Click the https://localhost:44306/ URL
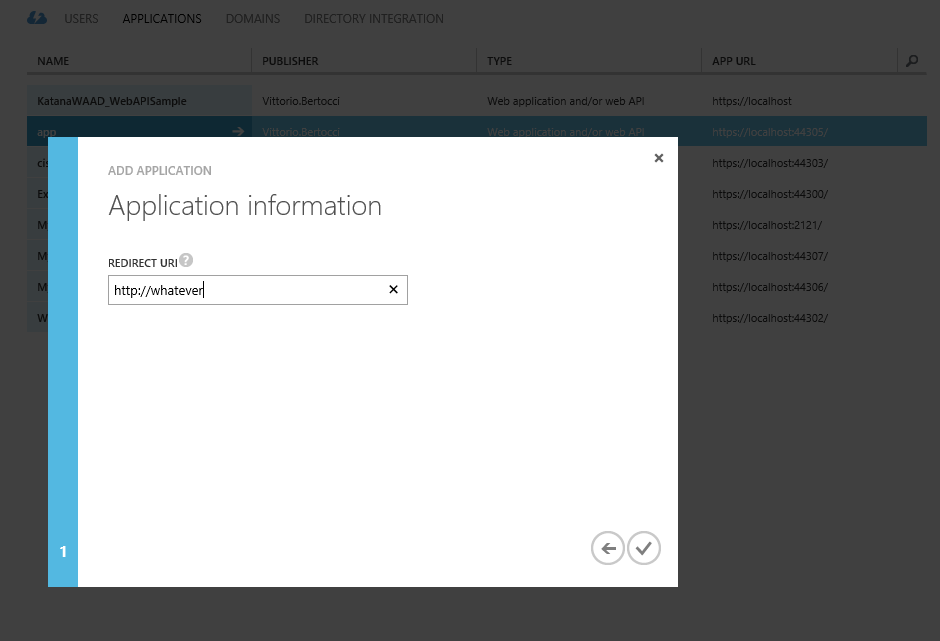Image resolution: width=940 pixels, height=641 pixels. click(770, 287)
